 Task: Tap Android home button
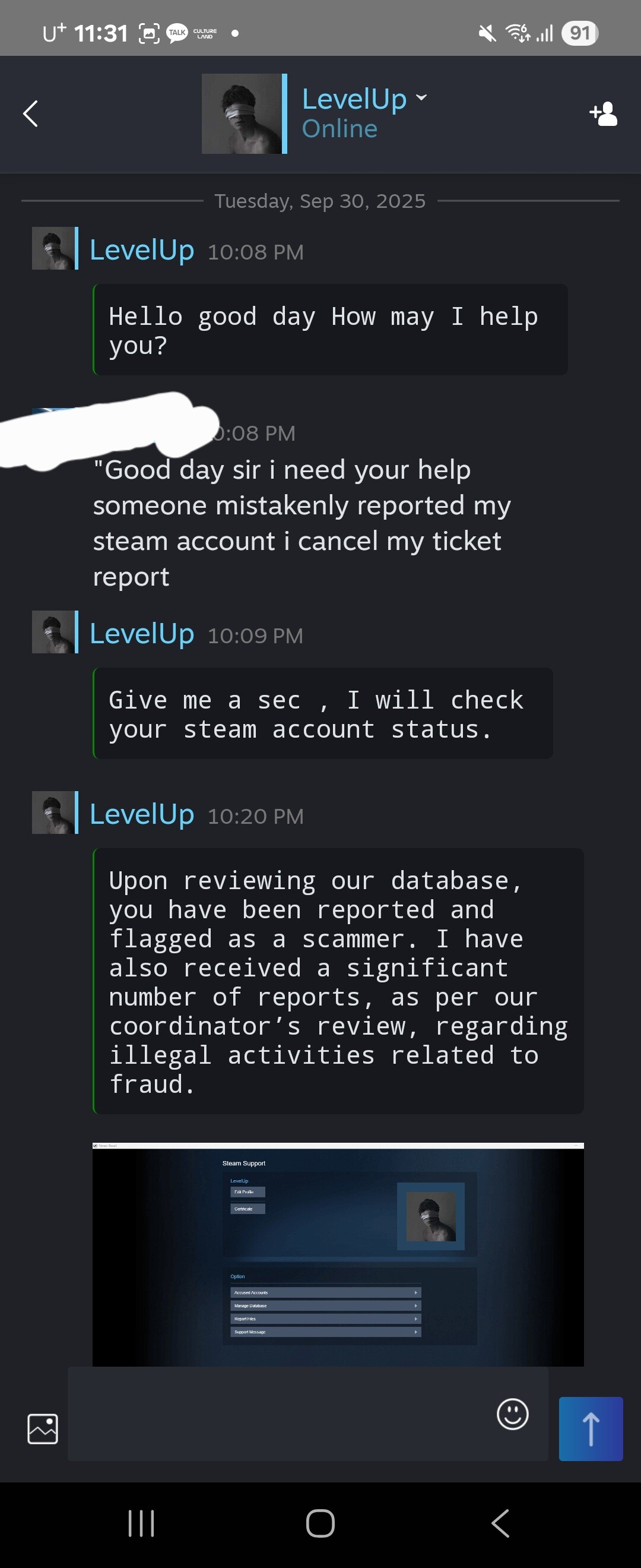(x=320, y=1523)
